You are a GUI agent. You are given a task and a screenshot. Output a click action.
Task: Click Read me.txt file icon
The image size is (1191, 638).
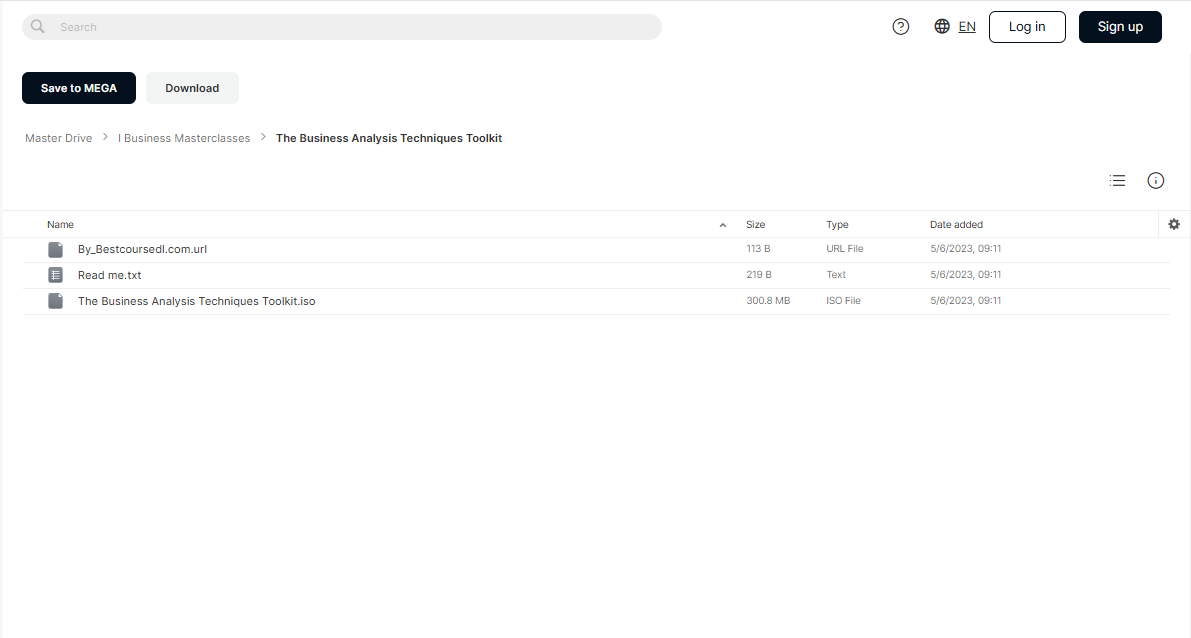[55, 275]
